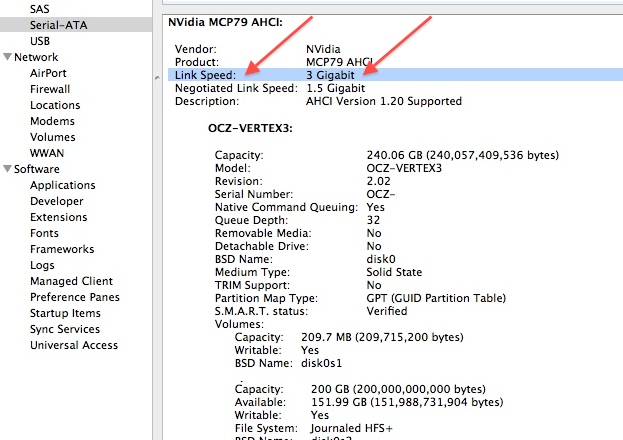Click the Vendor value NVidia
This screenshot has width=623, height=440.
point(323,49)
